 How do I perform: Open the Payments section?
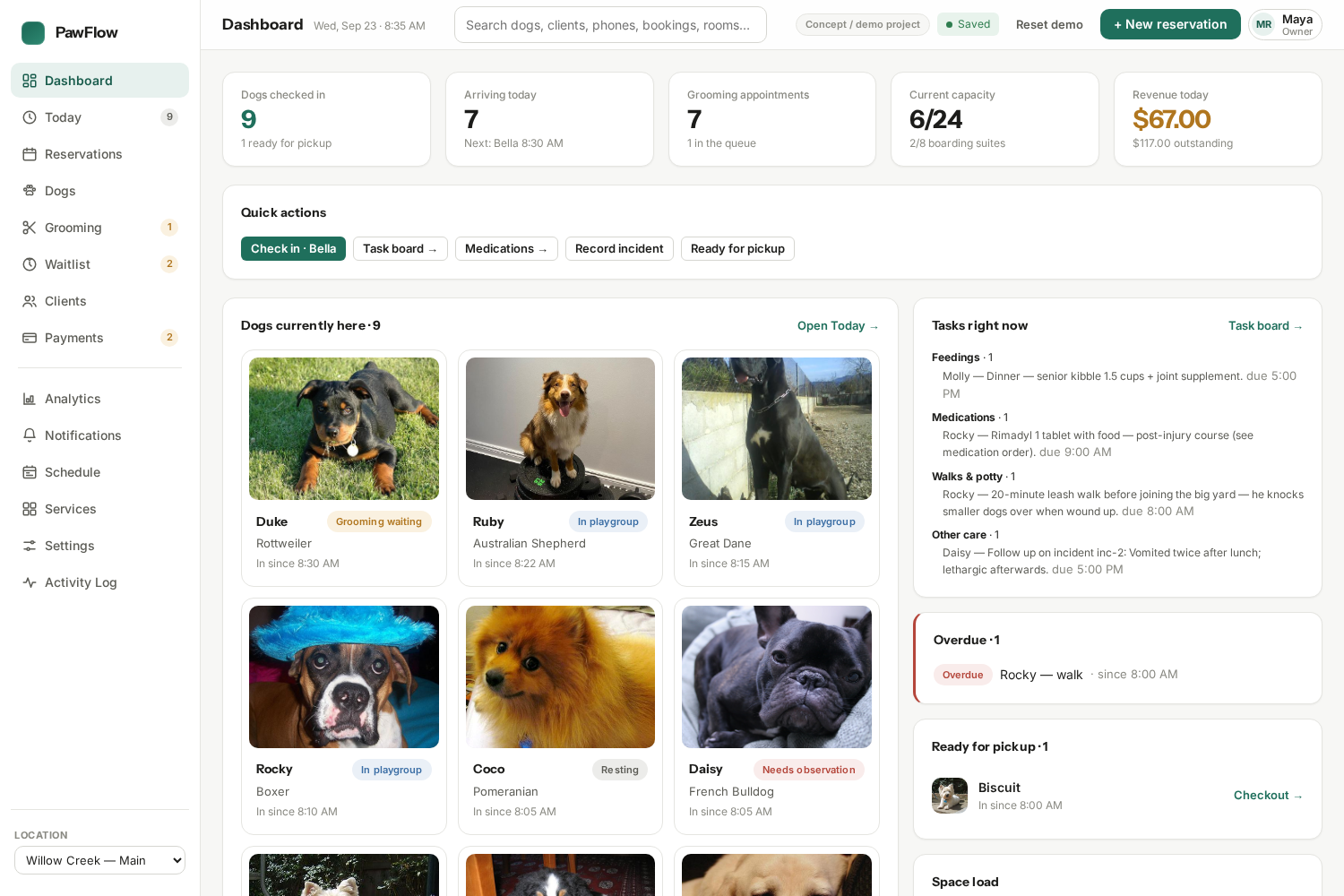99,338
